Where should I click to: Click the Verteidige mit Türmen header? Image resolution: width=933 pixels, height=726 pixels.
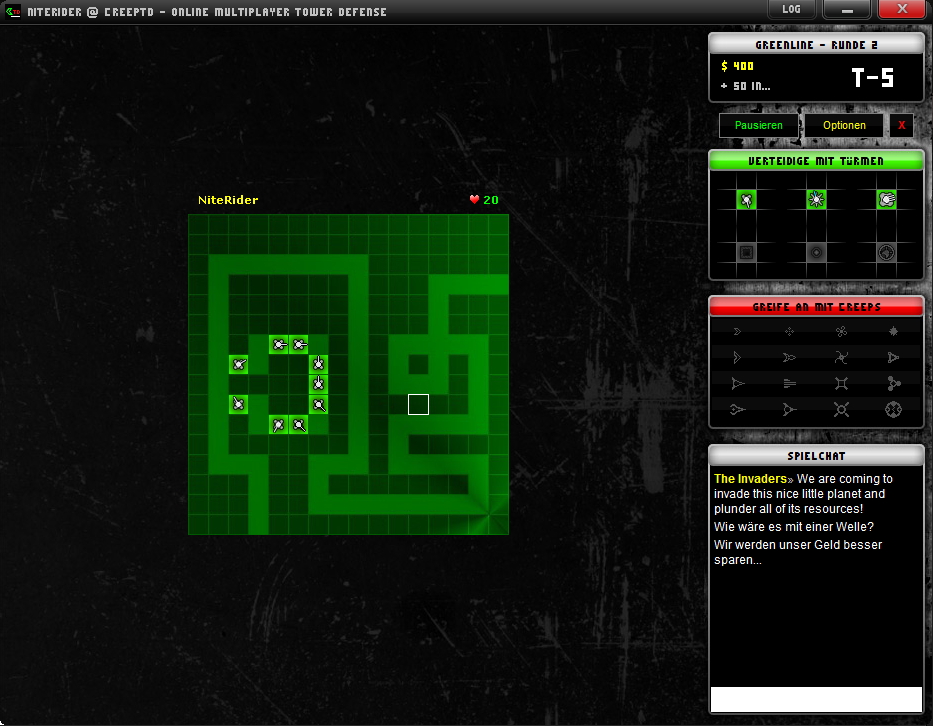pyautogui.click(x=816, y=161)
